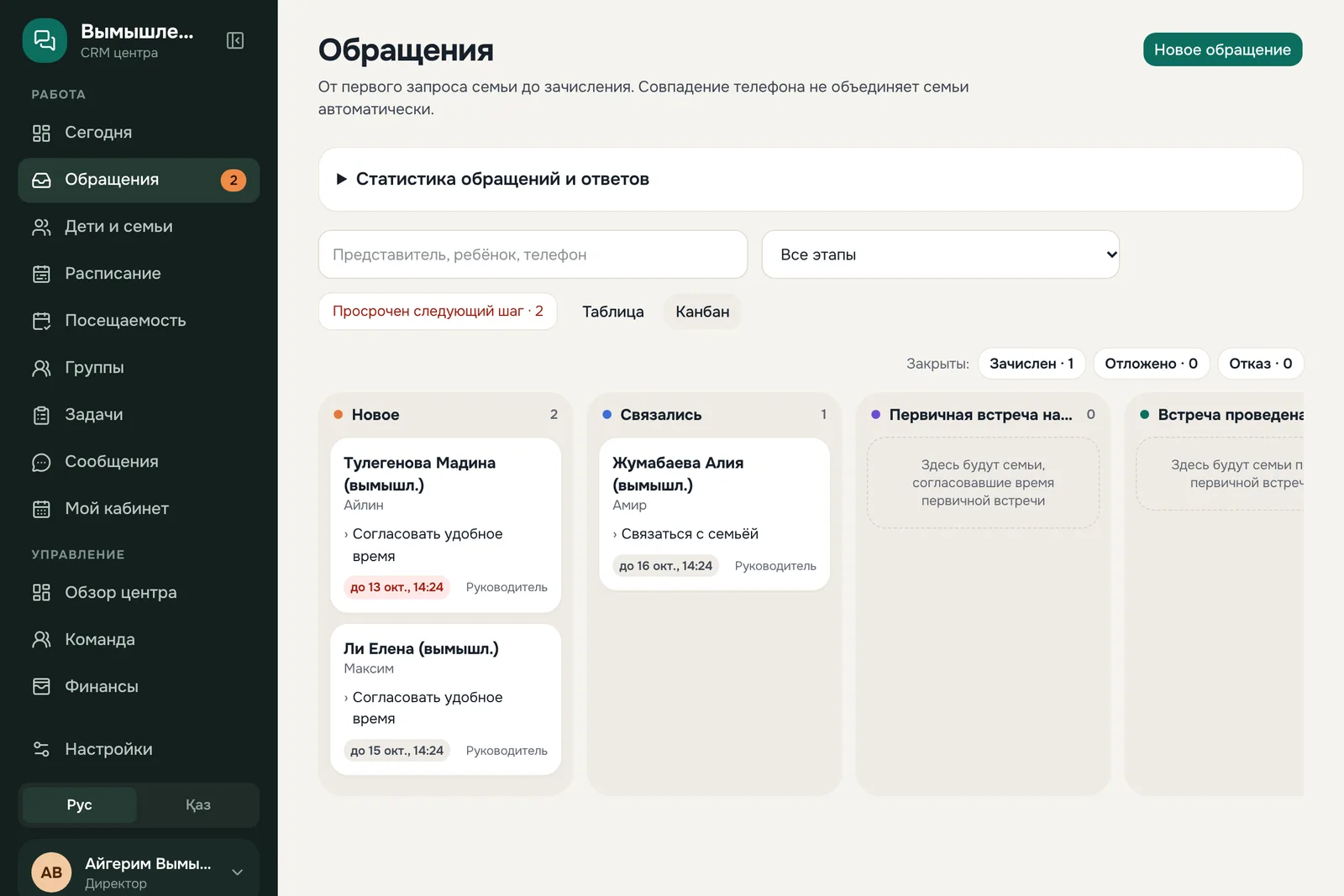Expand Статистика обращений и ответов
The height and width of the screenshot is (896, 1344).
click(811, 179)
